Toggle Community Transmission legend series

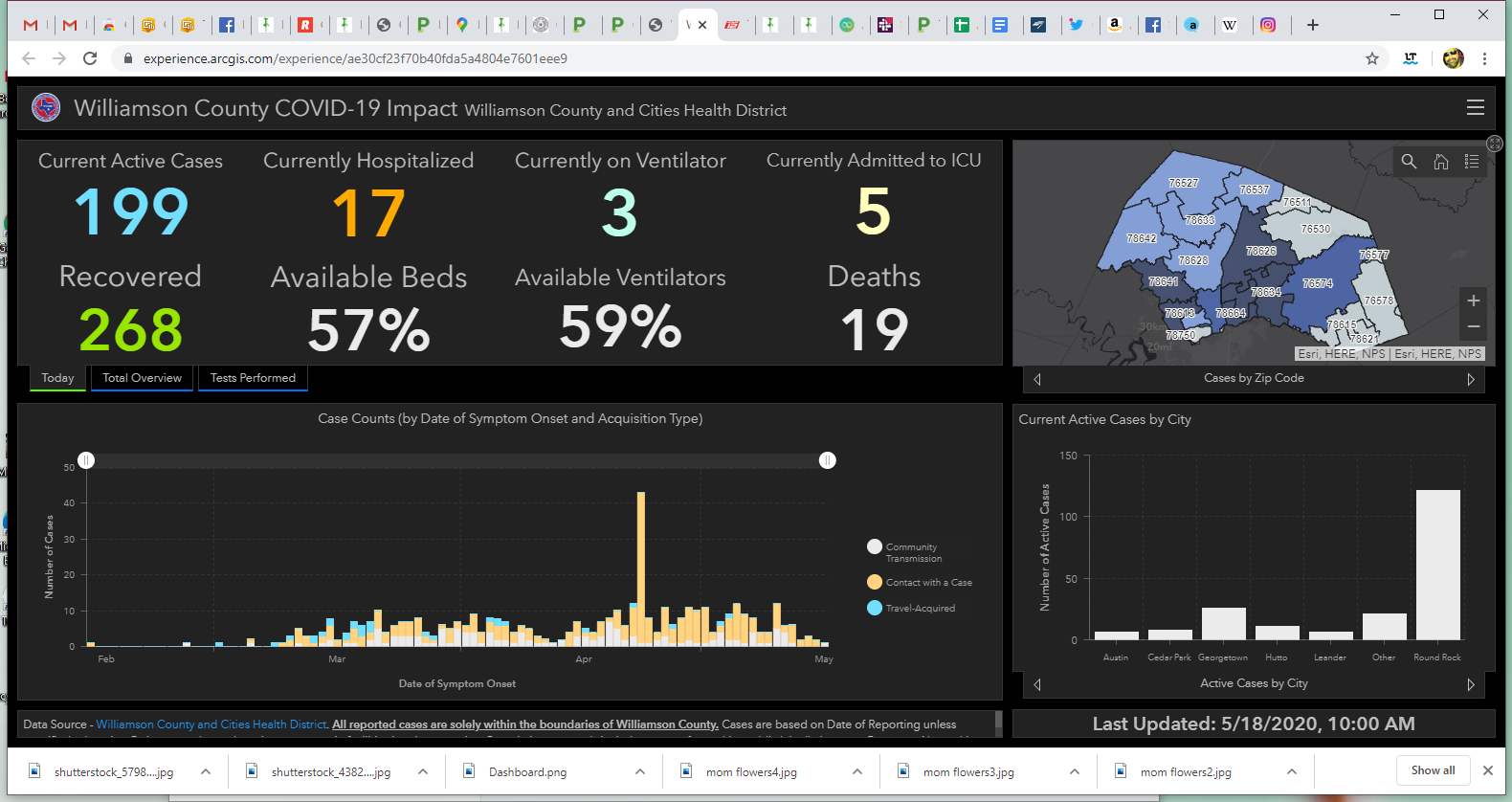[x=875, y=547]
